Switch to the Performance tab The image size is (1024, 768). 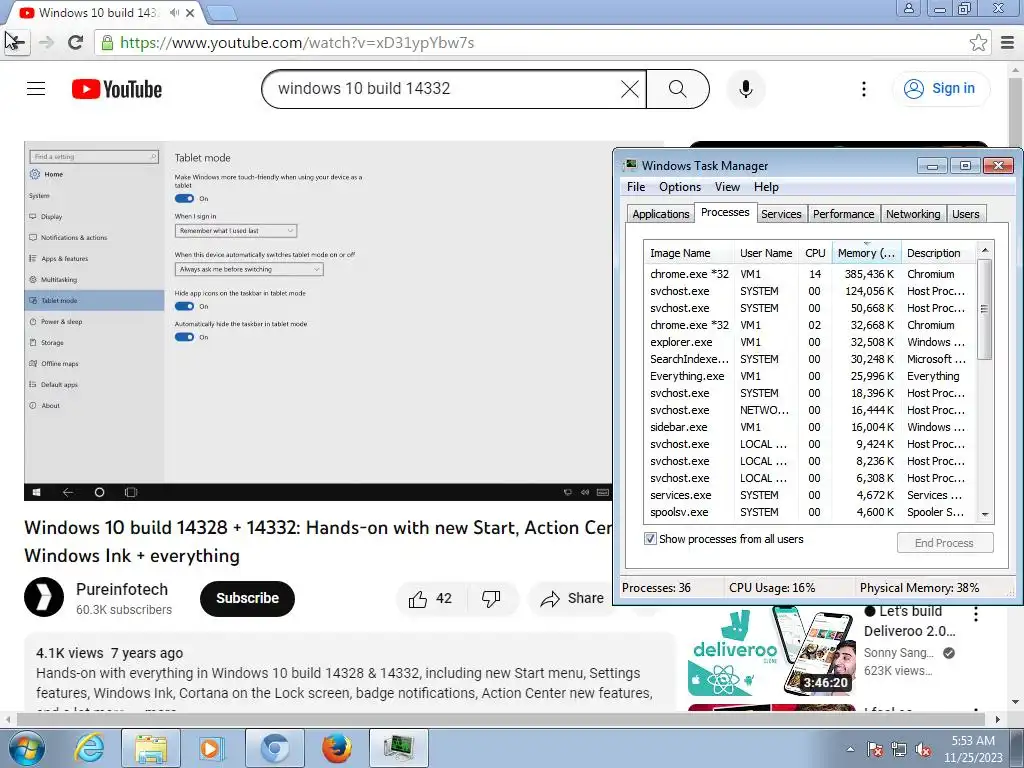[x=843, y=214]
